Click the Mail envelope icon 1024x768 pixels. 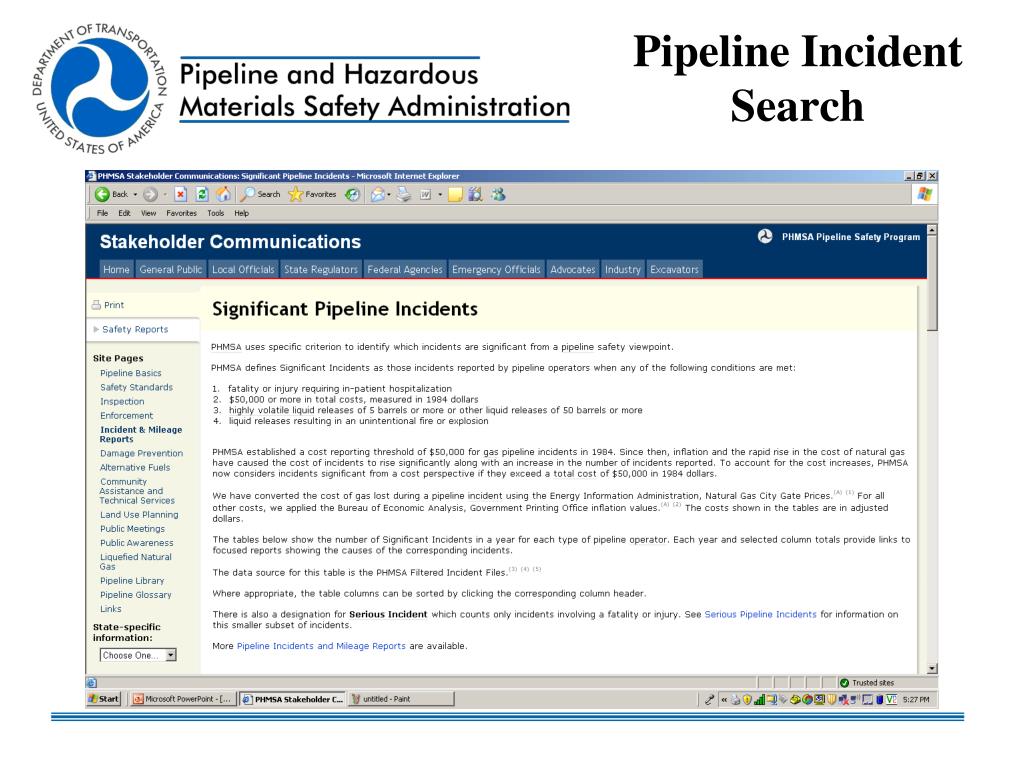pyautogui.click(x=377, y=195)
